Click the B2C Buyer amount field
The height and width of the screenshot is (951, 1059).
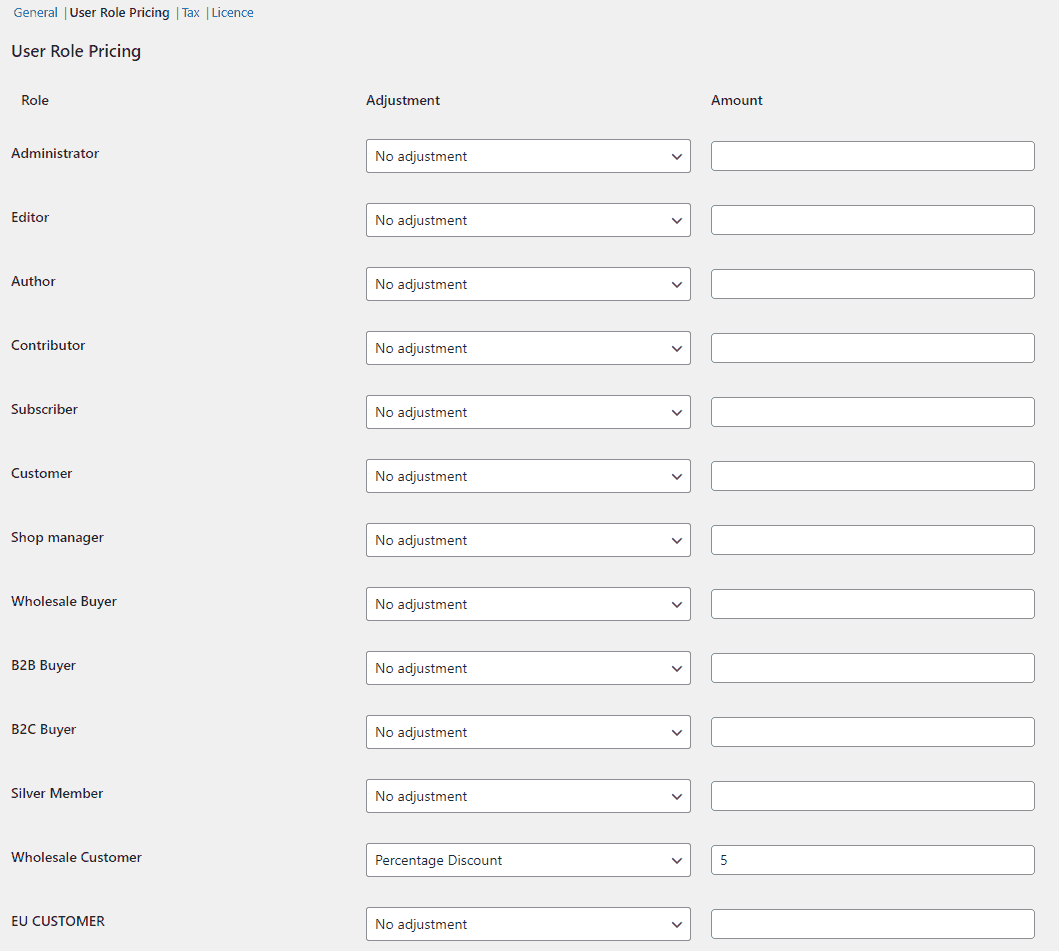(x=873, y=732)
